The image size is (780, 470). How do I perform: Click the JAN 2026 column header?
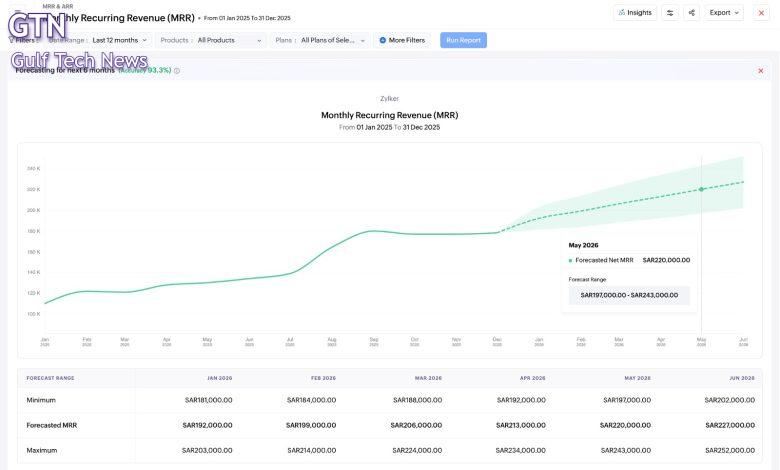218,378
